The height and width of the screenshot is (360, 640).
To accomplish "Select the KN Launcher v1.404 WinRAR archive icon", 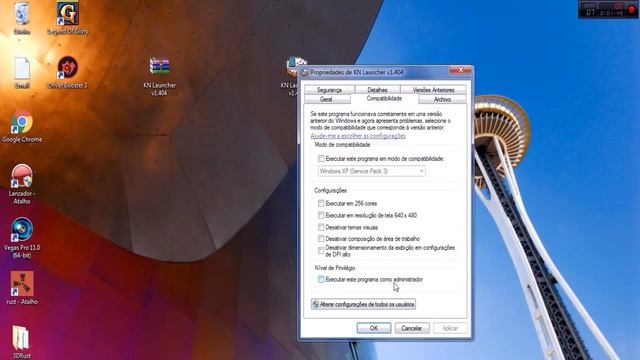I will (x=159, y=67).
